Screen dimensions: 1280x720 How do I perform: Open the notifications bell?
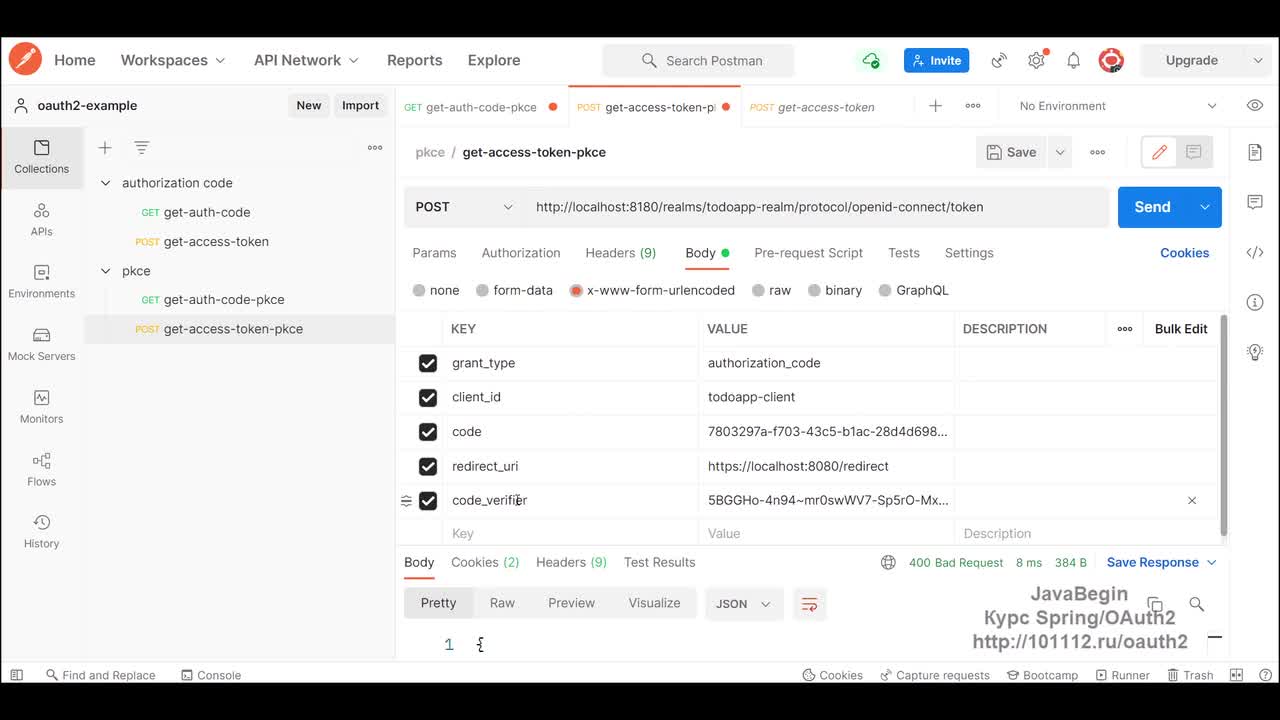[x=1073, y=60]
